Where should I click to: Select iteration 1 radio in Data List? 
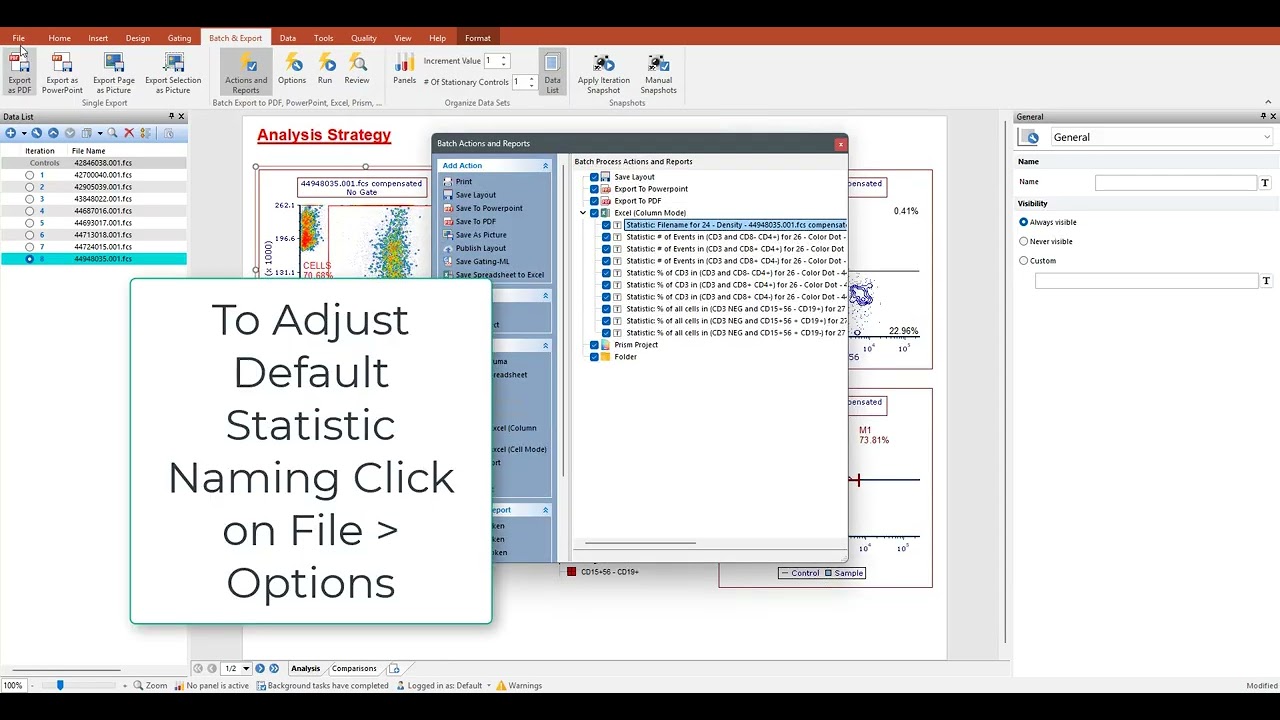click(29, 175)
